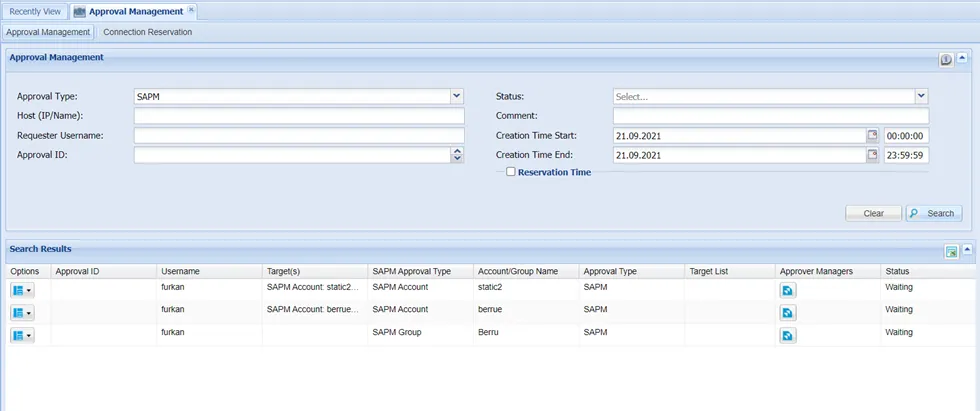Click the Approver Managers column header
The image size is (980, 411).
(828, 272)
